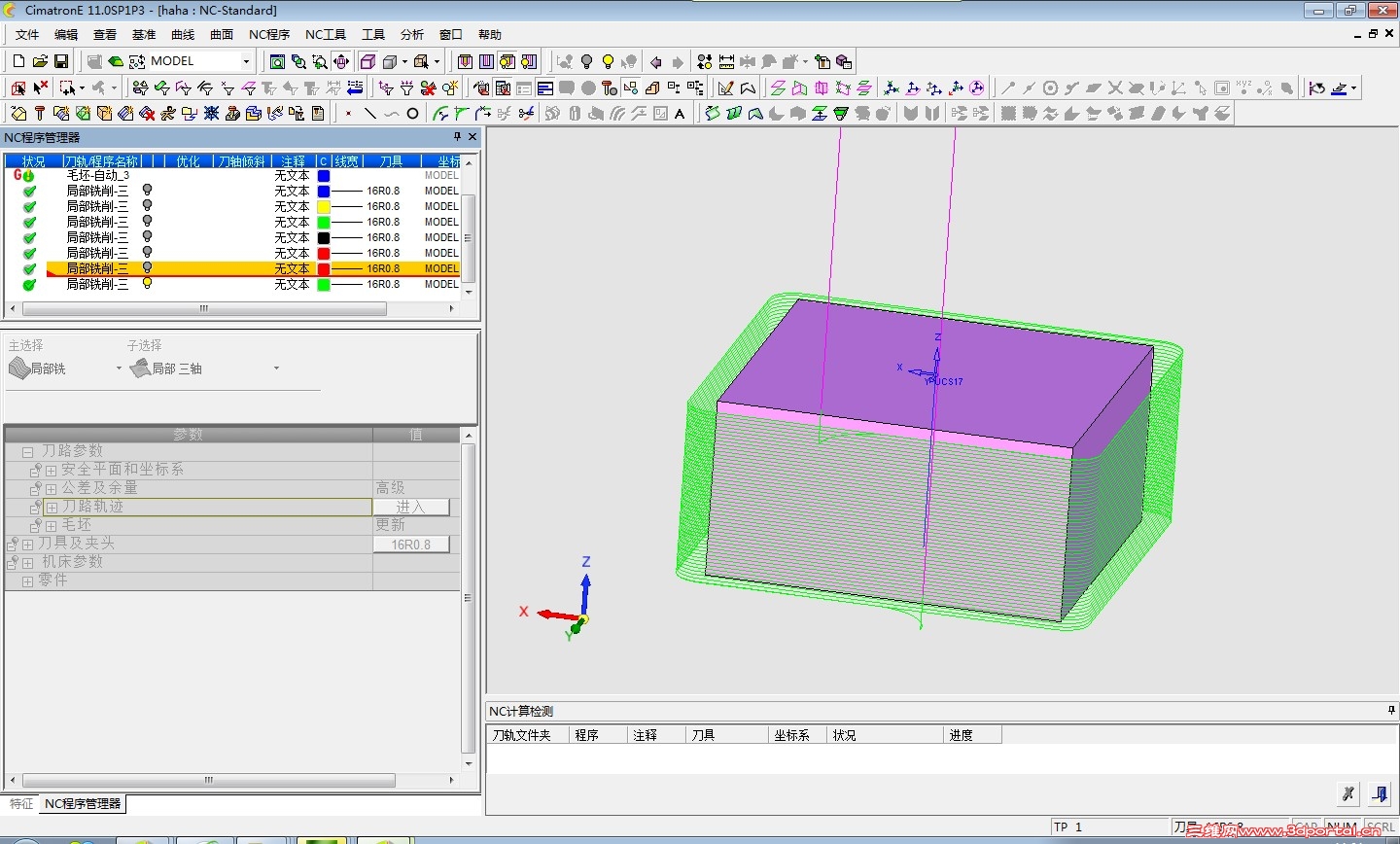This screenshot has height=844, width=1400.
Task: Click the yellow light bulb toolbar icon
Action: tap(608, 61)
